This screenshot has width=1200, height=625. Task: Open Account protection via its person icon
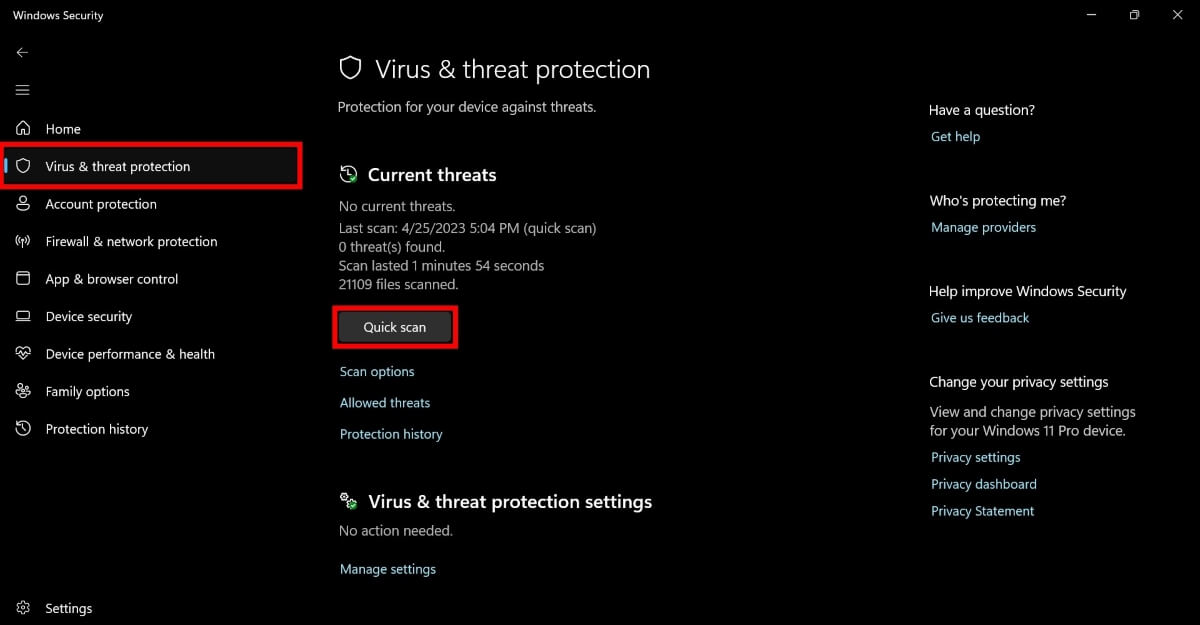pos(22,204)
